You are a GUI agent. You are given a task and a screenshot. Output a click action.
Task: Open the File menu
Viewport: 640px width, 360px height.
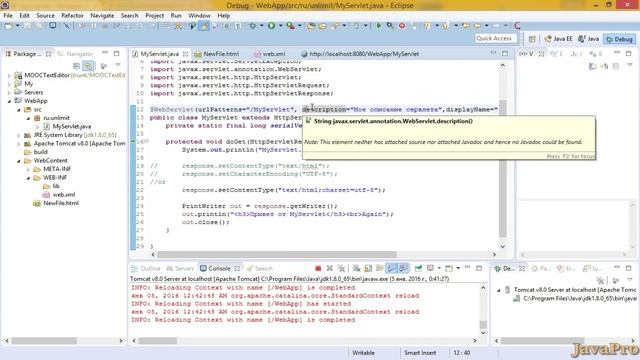[8, 16]
